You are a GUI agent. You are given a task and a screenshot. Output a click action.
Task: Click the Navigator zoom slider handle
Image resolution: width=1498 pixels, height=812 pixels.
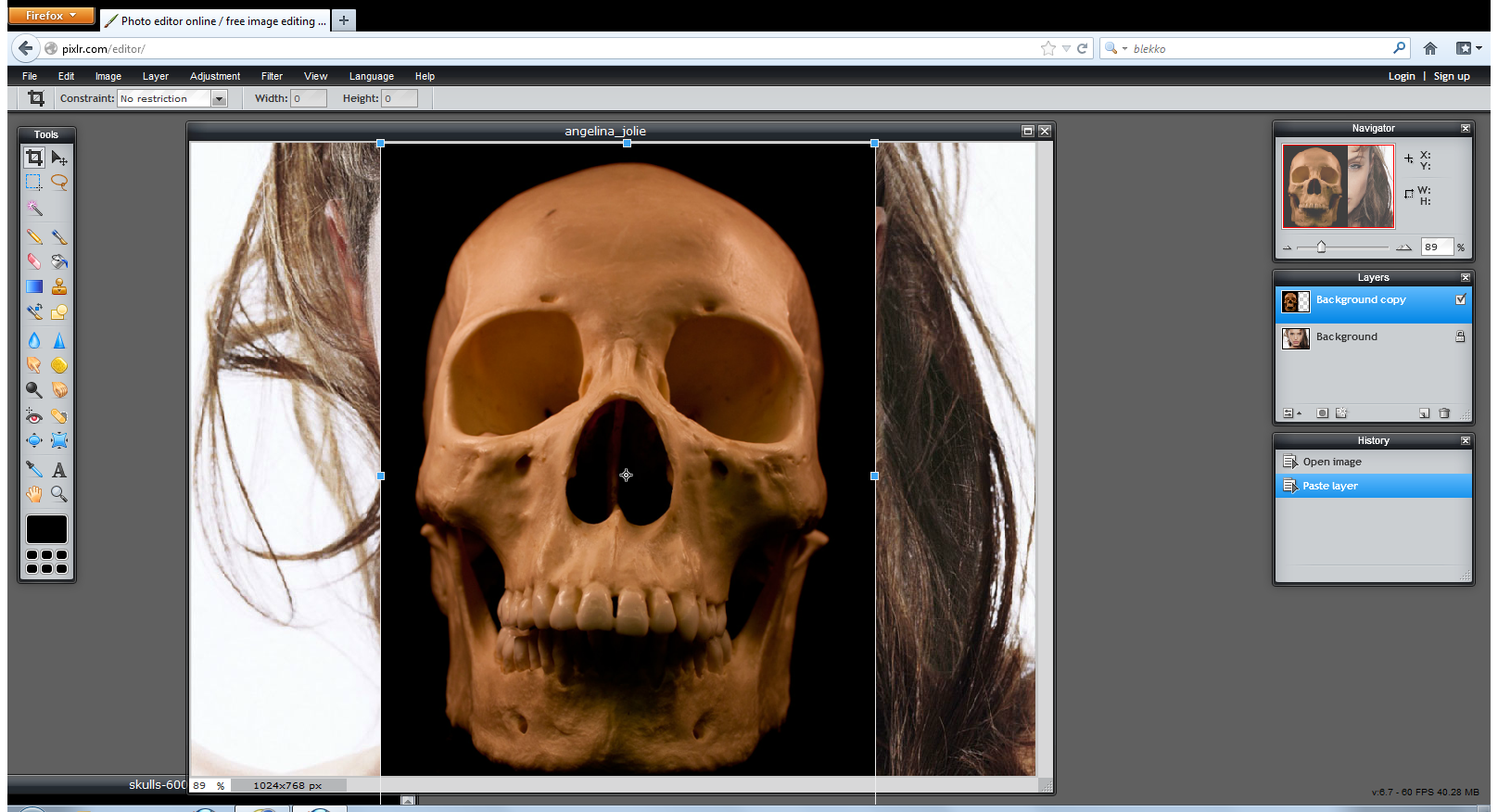1321,247
